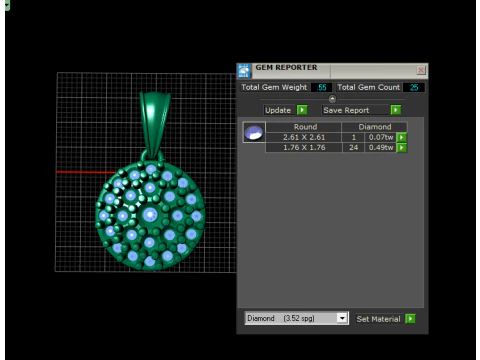Click the green arrow beside Save Report

tap(396, 110)
